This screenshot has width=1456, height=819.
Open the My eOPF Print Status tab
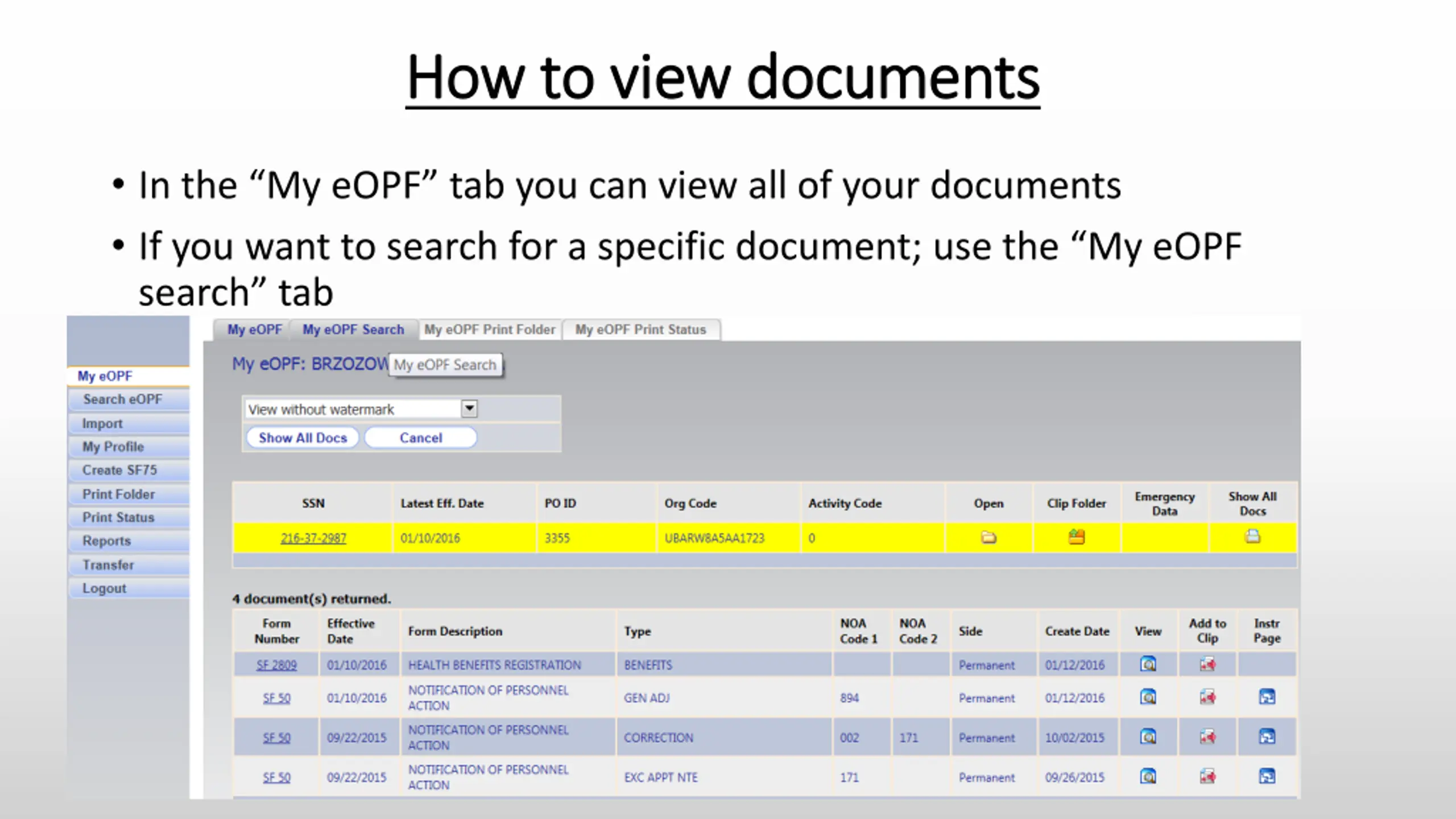[x=640, y=330]
